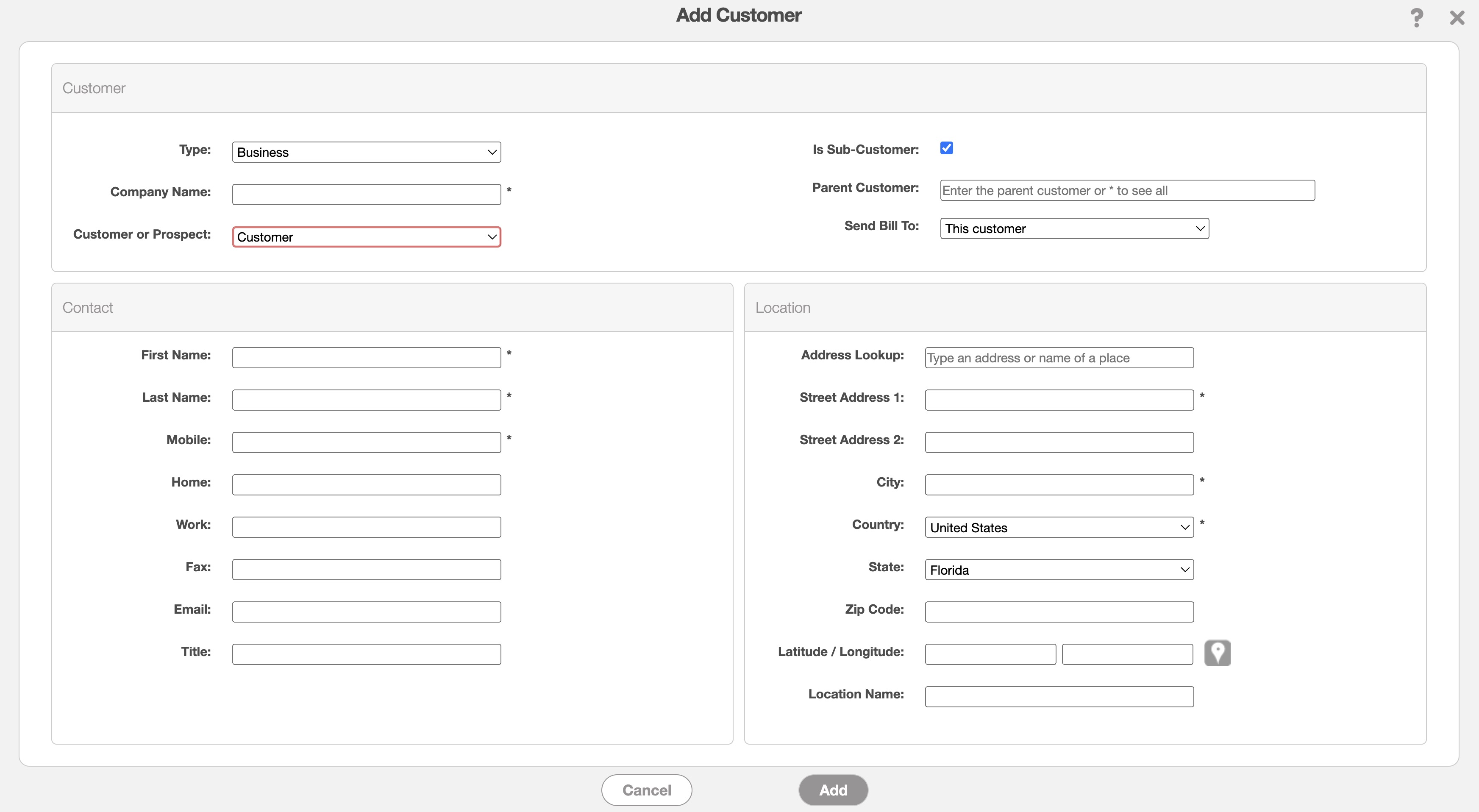
Task: Click the Latitude input box
Action: (990, 655)
